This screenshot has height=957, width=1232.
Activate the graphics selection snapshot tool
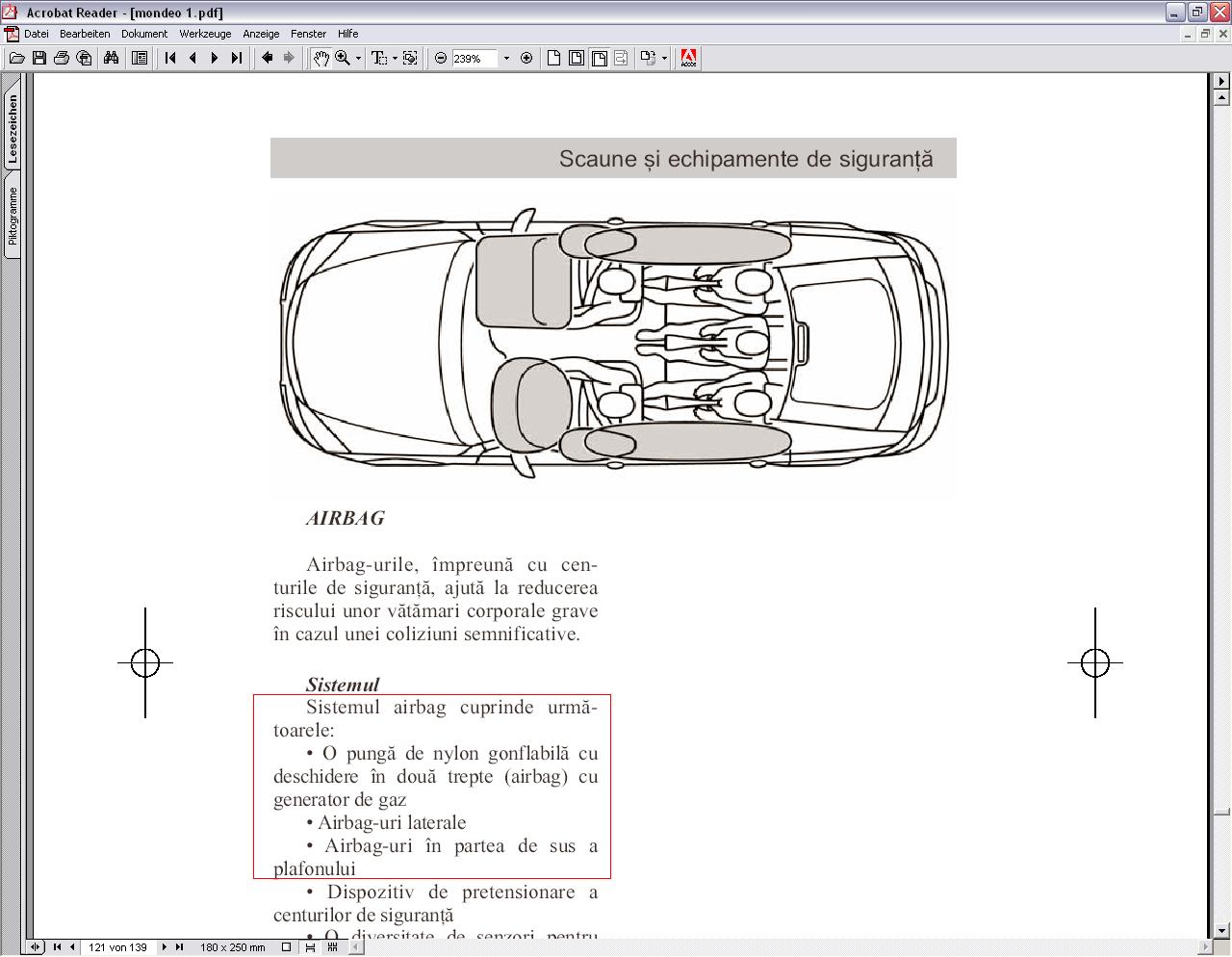410,59
